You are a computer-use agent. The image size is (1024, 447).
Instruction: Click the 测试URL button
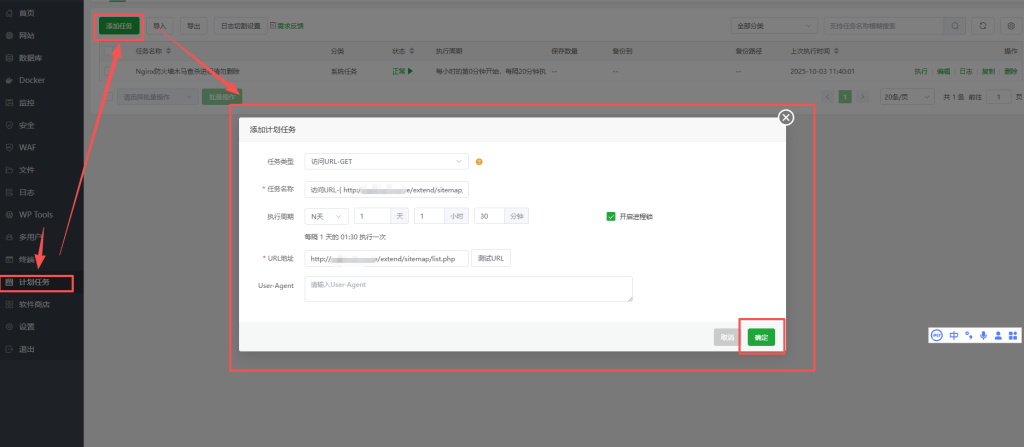pyautogui.click(x=490, y=259)
